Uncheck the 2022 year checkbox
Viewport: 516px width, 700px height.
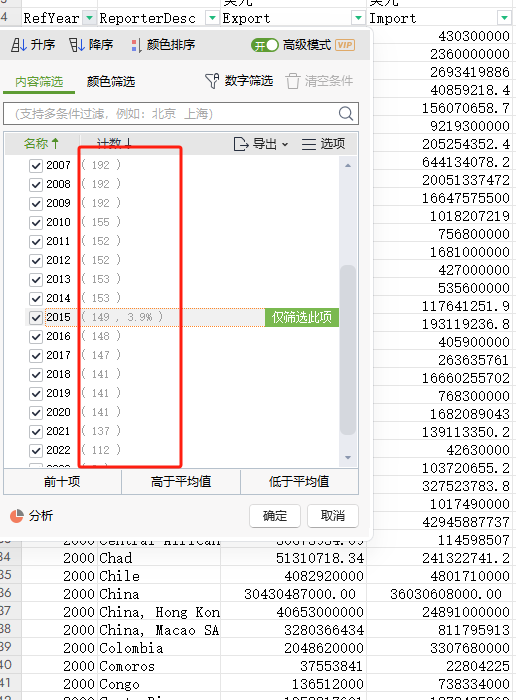click(x=36, y=450)
